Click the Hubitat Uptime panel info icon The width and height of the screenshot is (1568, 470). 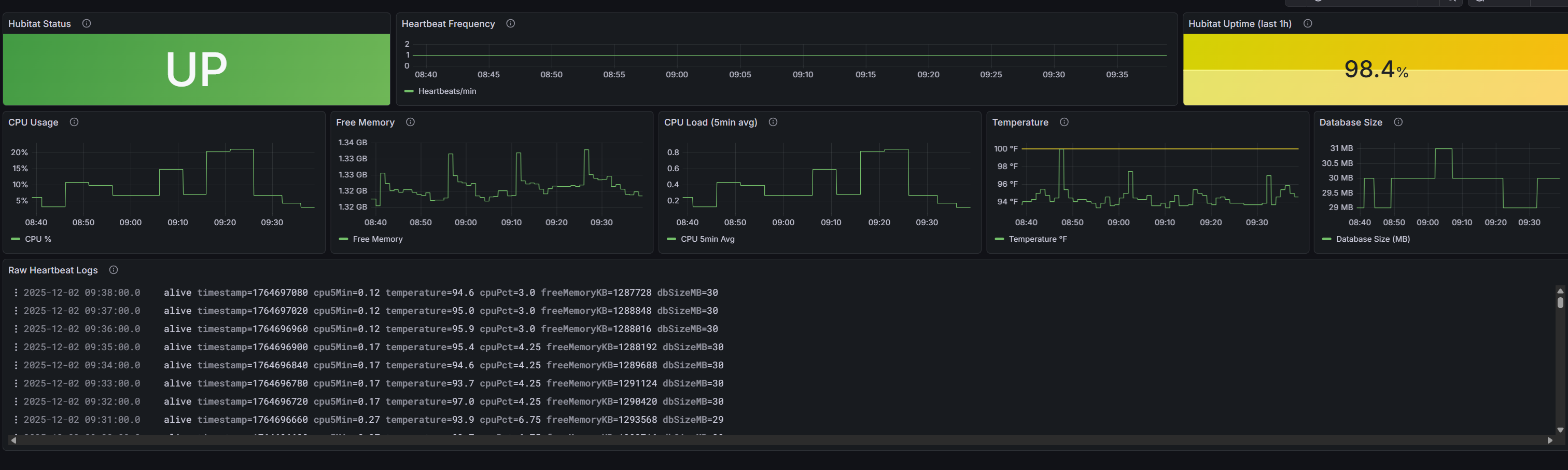tap(1307, 24)
